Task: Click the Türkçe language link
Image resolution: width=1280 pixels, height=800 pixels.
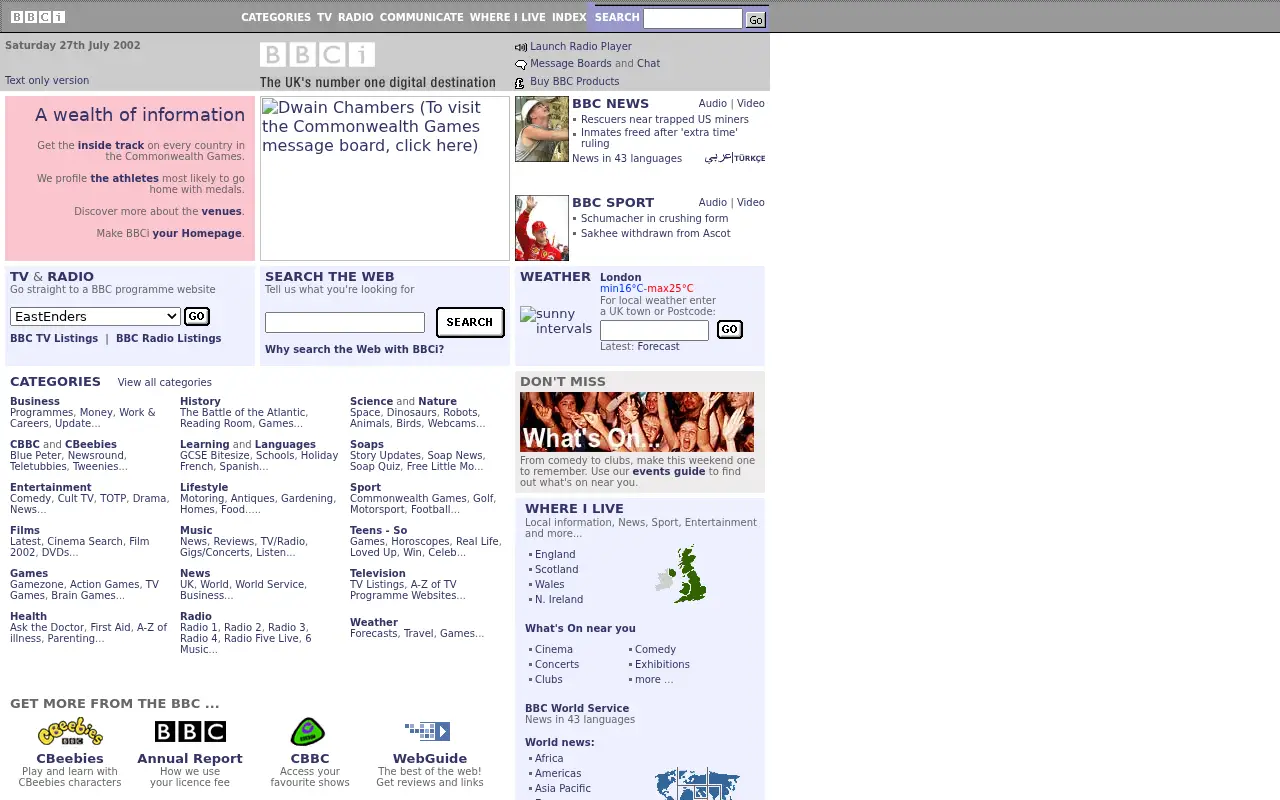Action: tap(750, 158)
